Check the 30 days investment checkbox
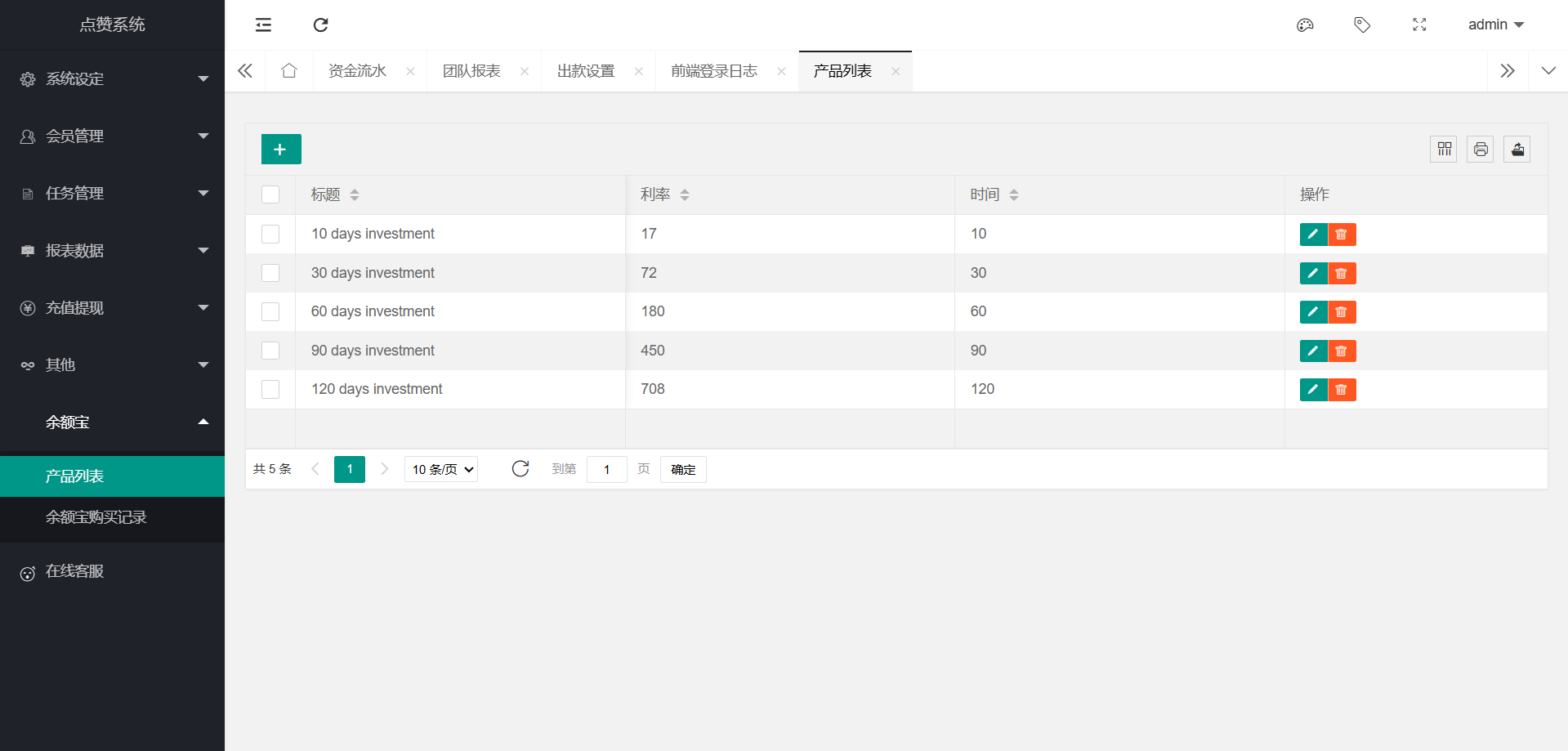1568x751 pixels. 270,273
